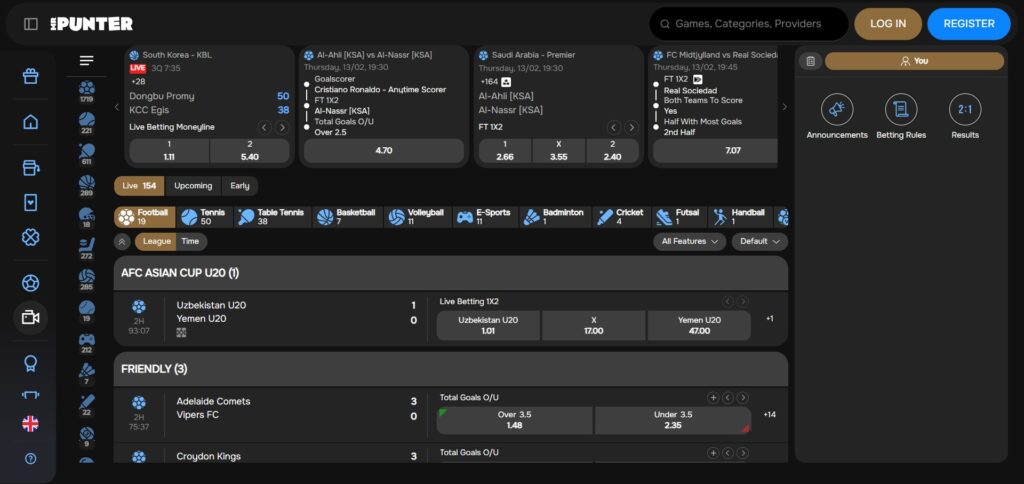Click the UK flag language icon

[30, 424]
